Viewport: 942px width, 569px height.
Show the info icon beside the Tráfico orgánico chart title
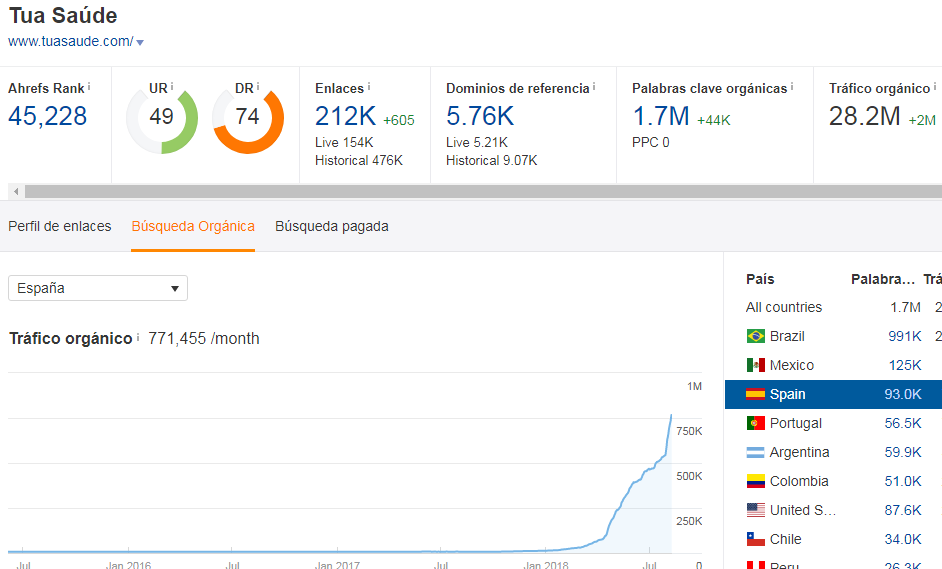click(138, 337)
